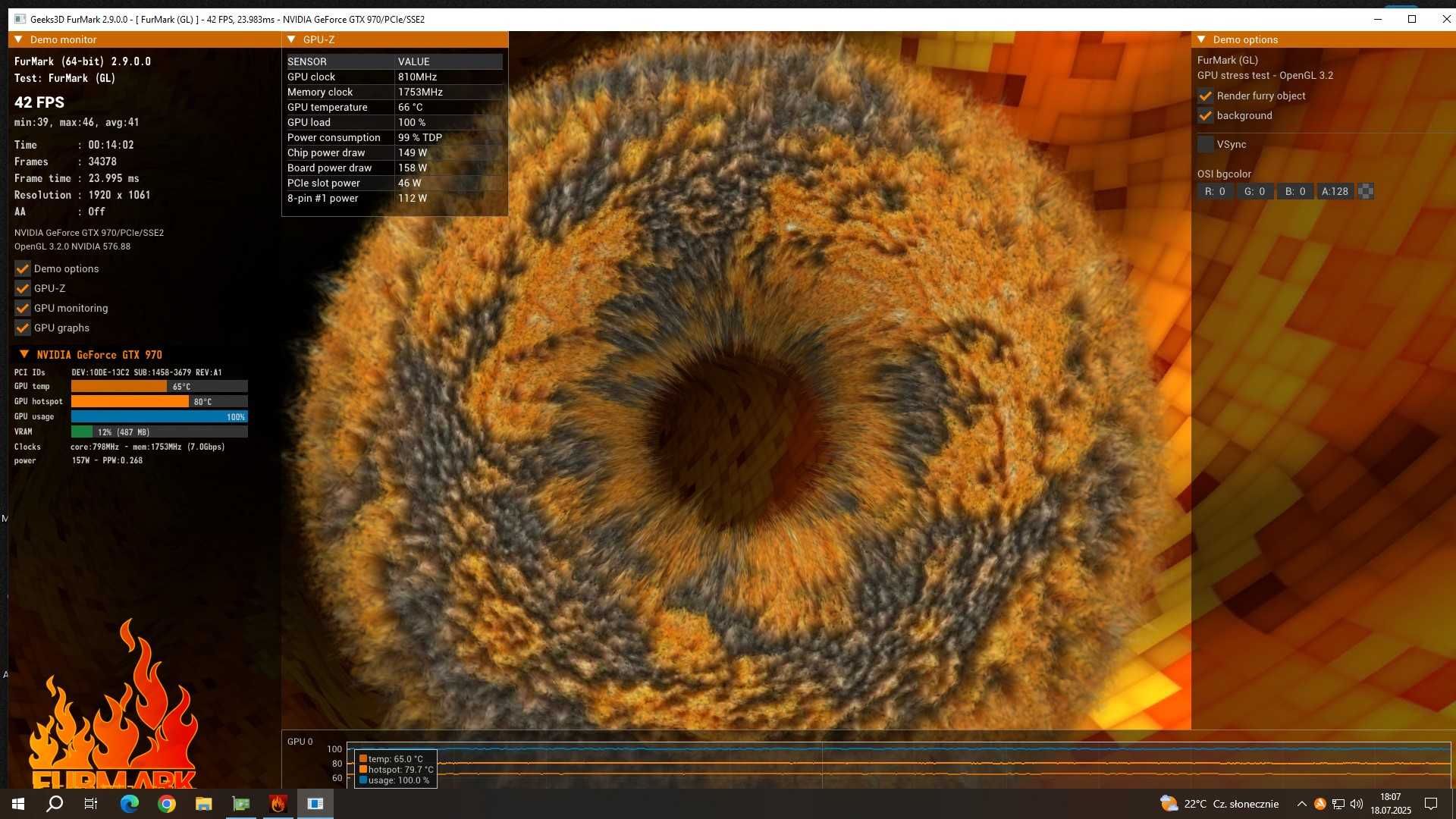The width and height of the screenshot is (1456, 819).
Task: Open the OSI bgcolor swatch picker
Action: pos(1366,191)
